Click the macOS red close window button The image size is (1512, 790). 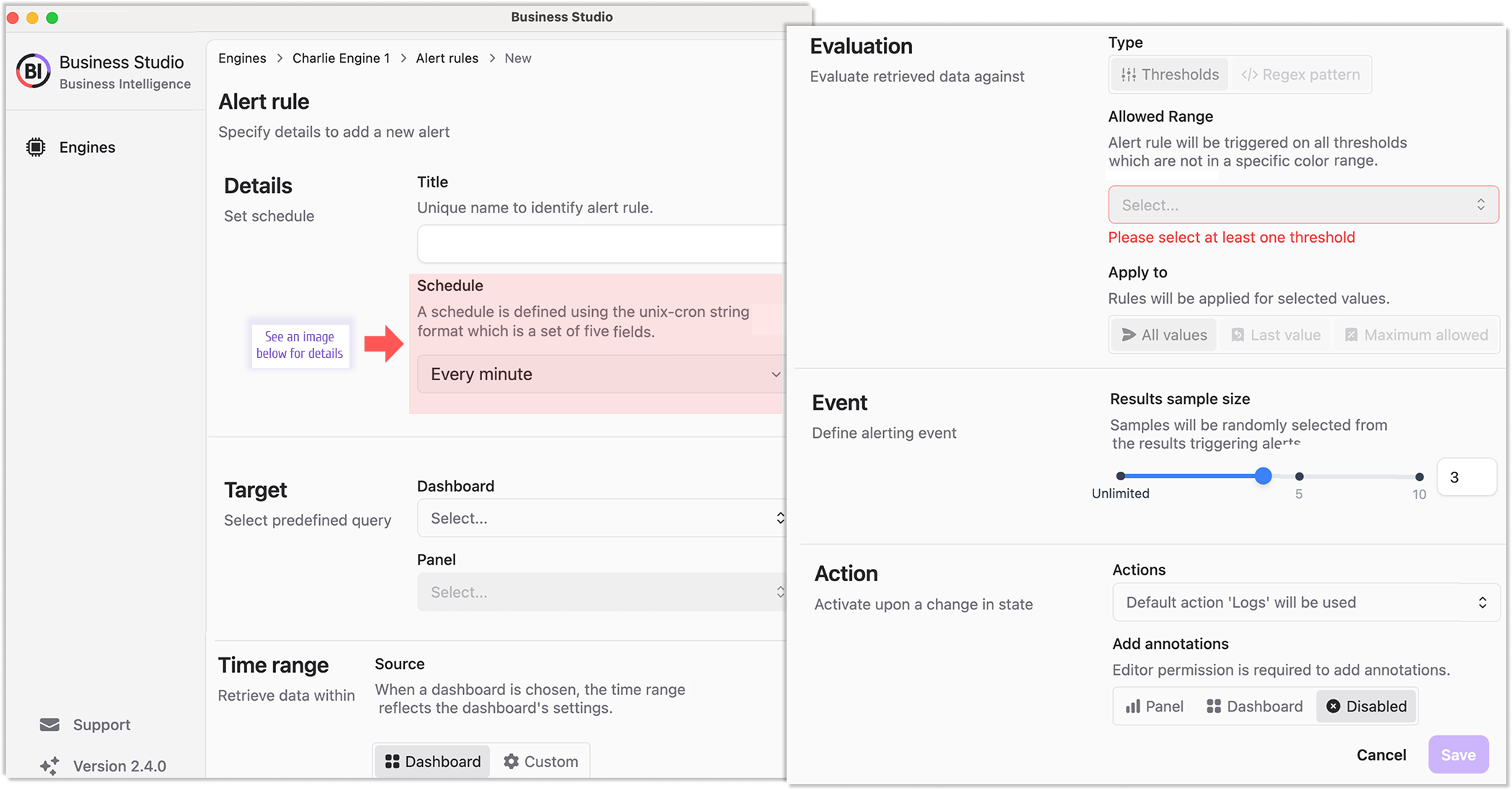(13, 17)
